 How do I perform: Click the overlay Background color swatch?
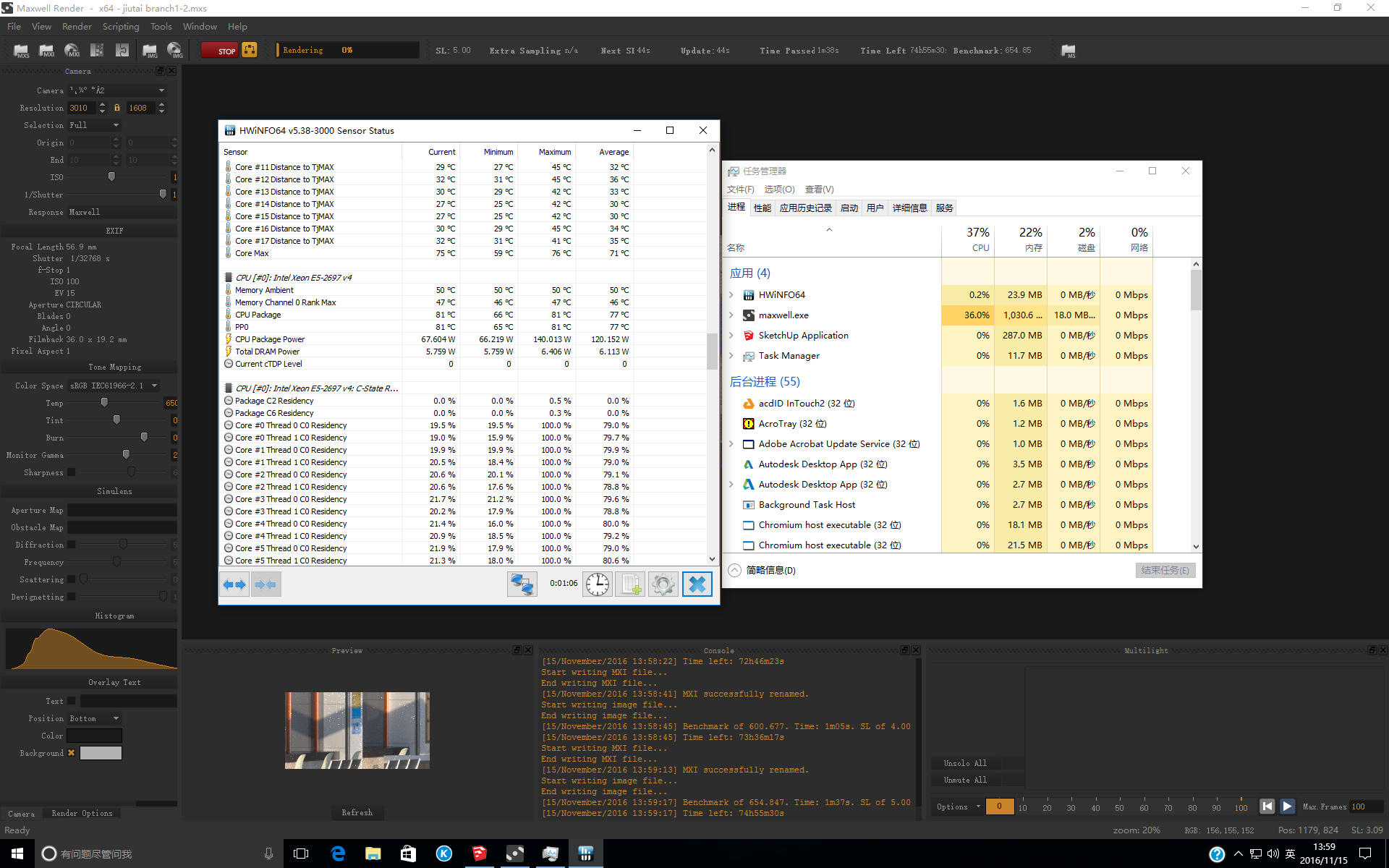point(101,753)
